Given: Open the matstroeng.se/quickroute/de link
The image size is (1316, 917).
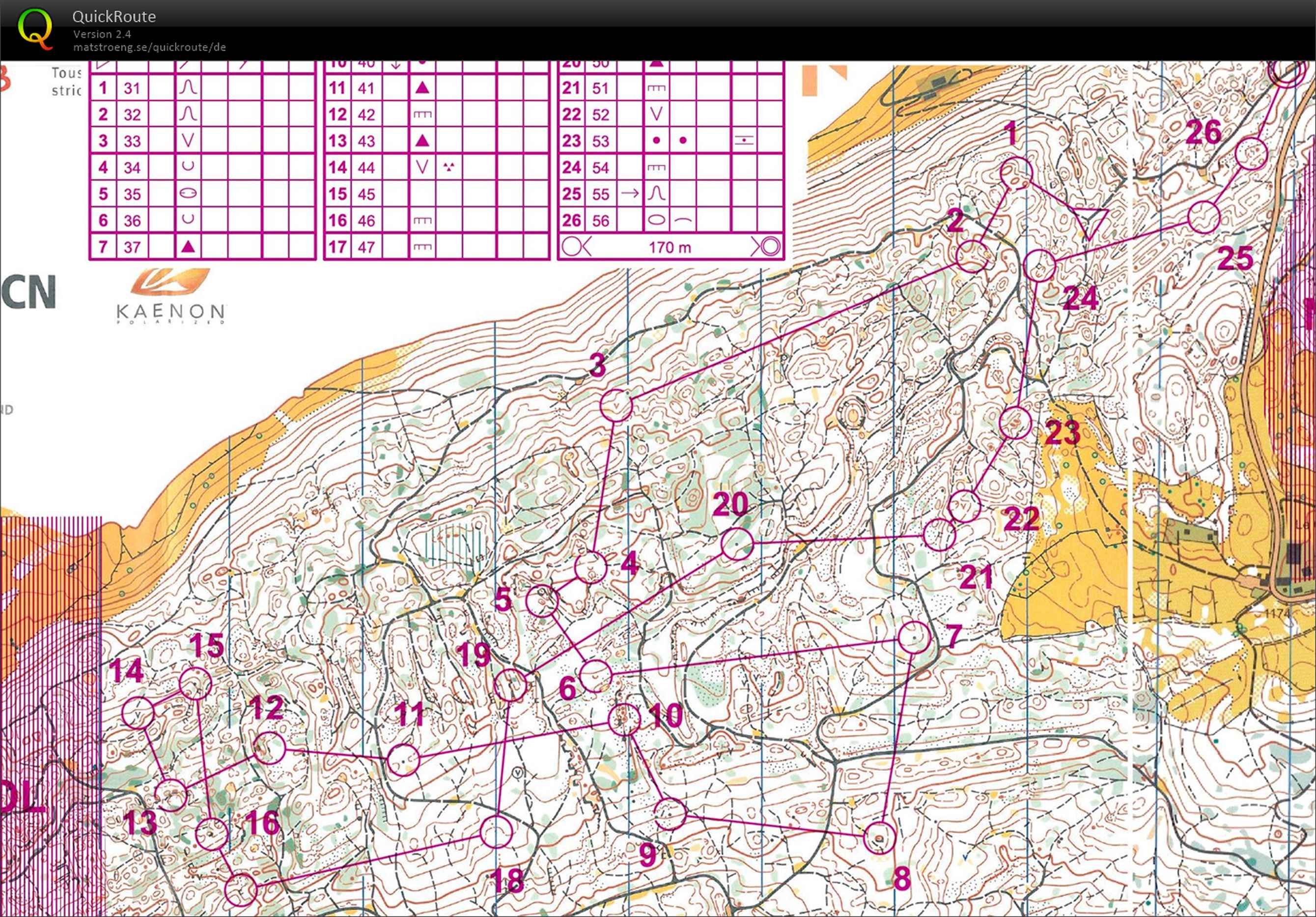Looking at the screenshot, I should pyautogui.click(x=149, y=47).
